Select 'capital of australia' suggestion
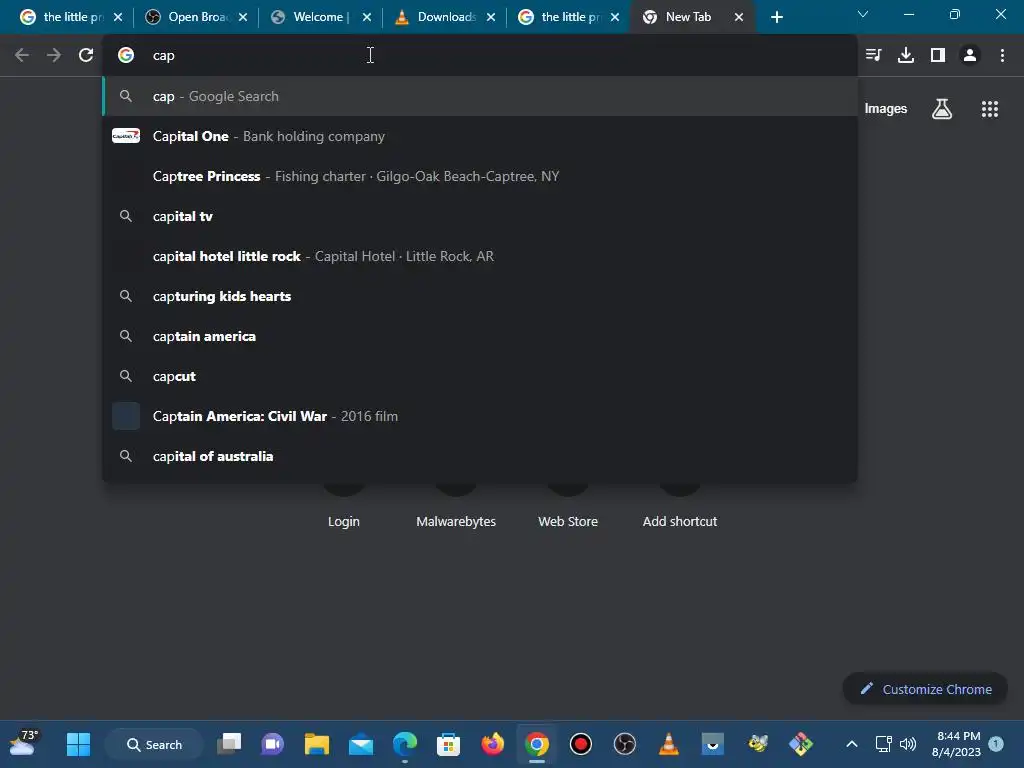The height and width of the screenshot is (768, 1024). coord(480,456)
